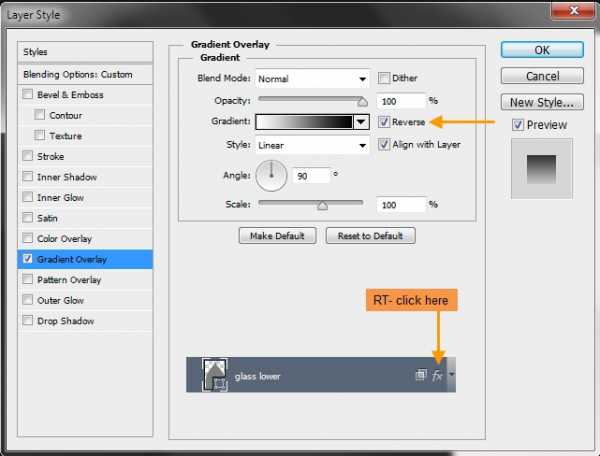Click the gradient preview bar
The height and width of the screenshot is (456, 600).
point(304,122)
